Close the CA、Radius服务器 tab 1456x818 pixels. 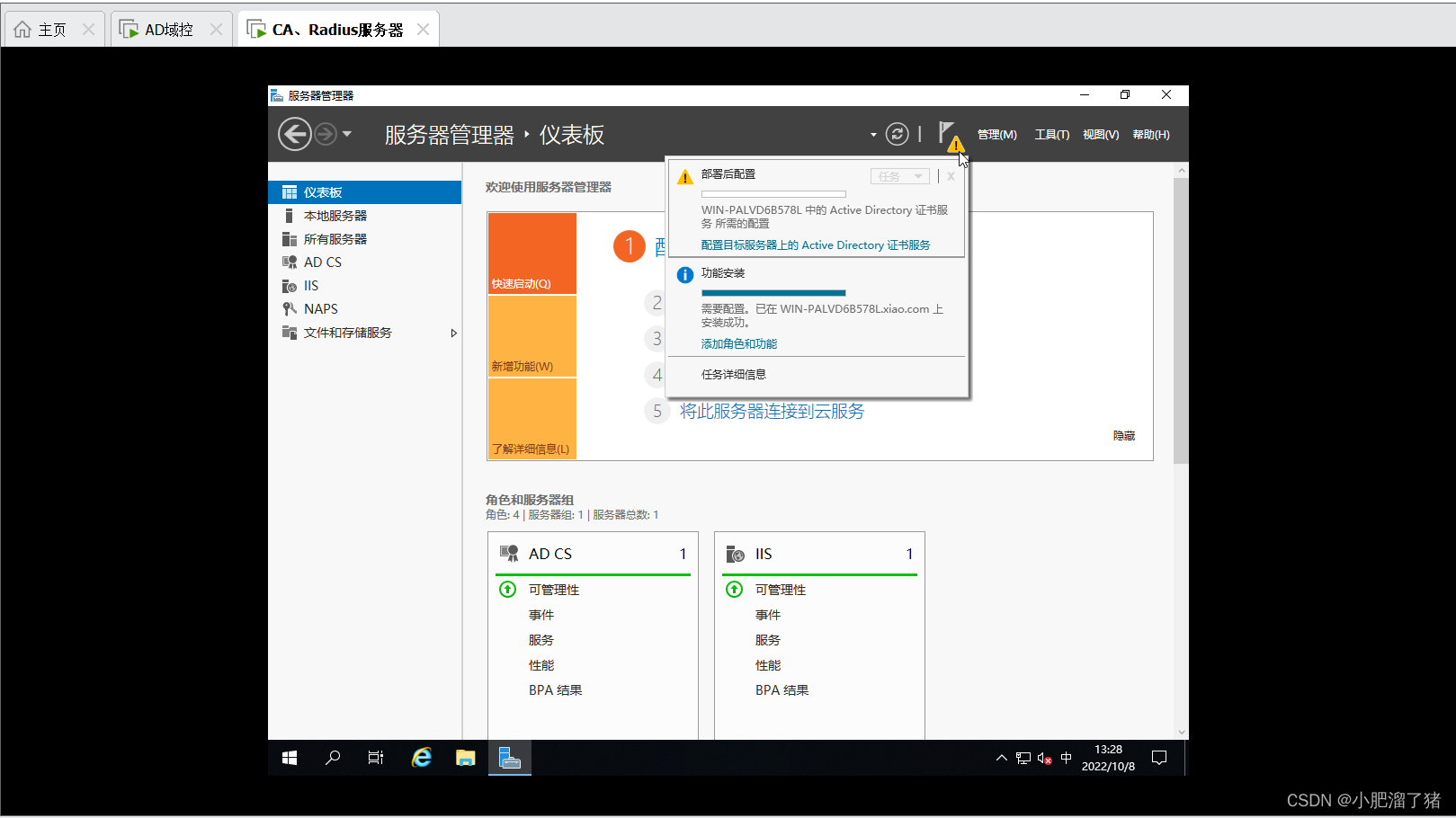click(x=423, y=30)
